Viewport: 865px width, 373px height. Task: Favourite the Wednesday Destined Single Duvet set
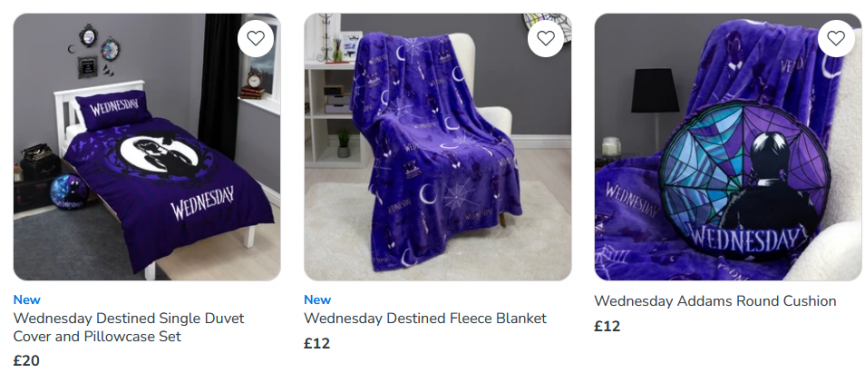255,38
